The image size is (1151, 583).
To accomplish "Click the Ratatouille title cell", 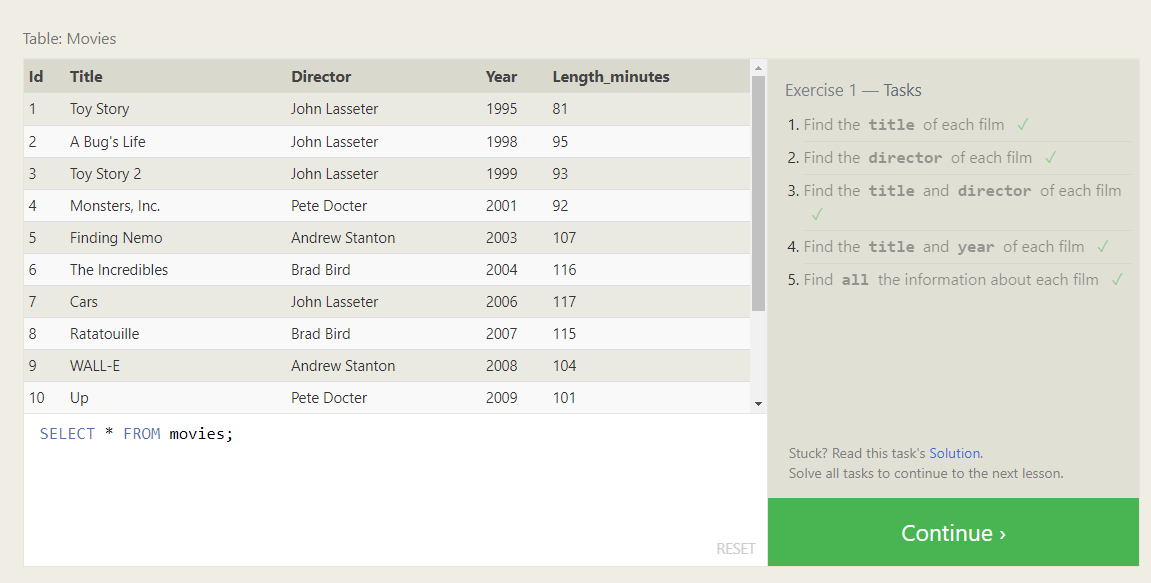I will [104, 334].
